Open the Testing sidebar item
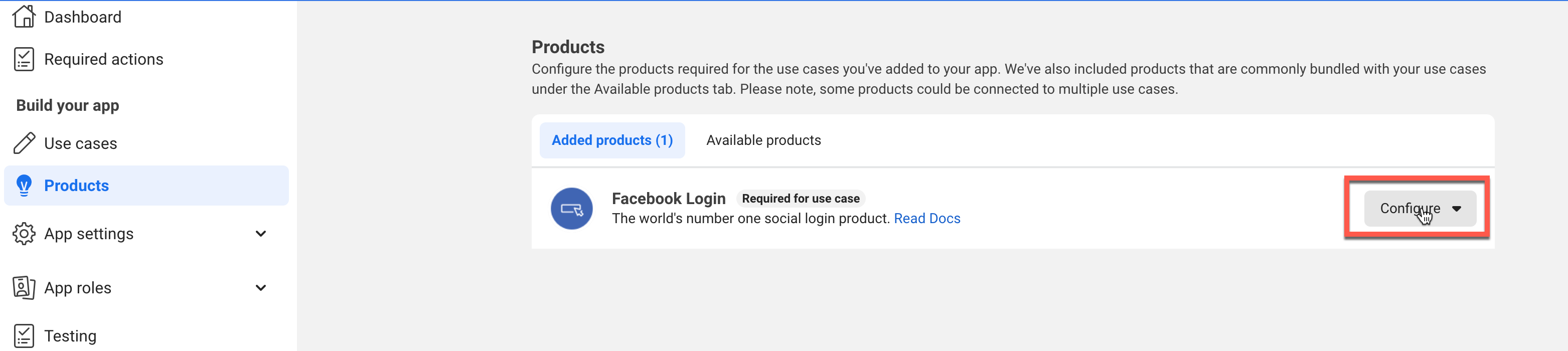The image size is (1568, 351). tap(70, 336)
